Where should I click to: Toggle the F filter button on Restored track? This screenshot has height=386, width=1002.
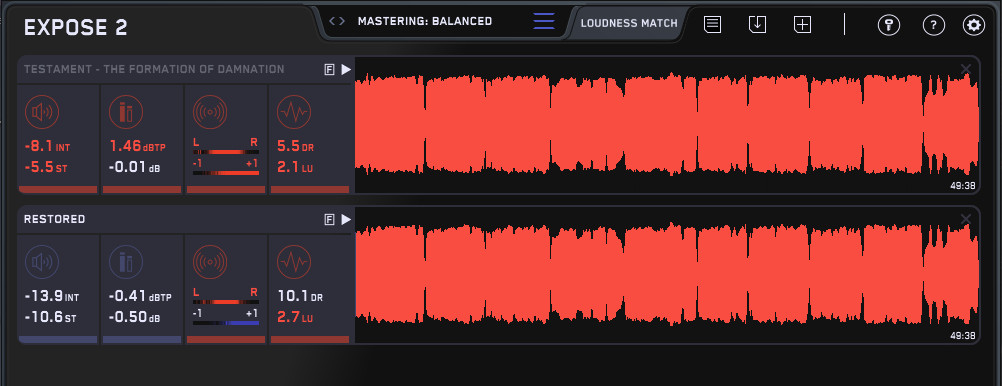[329, 220]
